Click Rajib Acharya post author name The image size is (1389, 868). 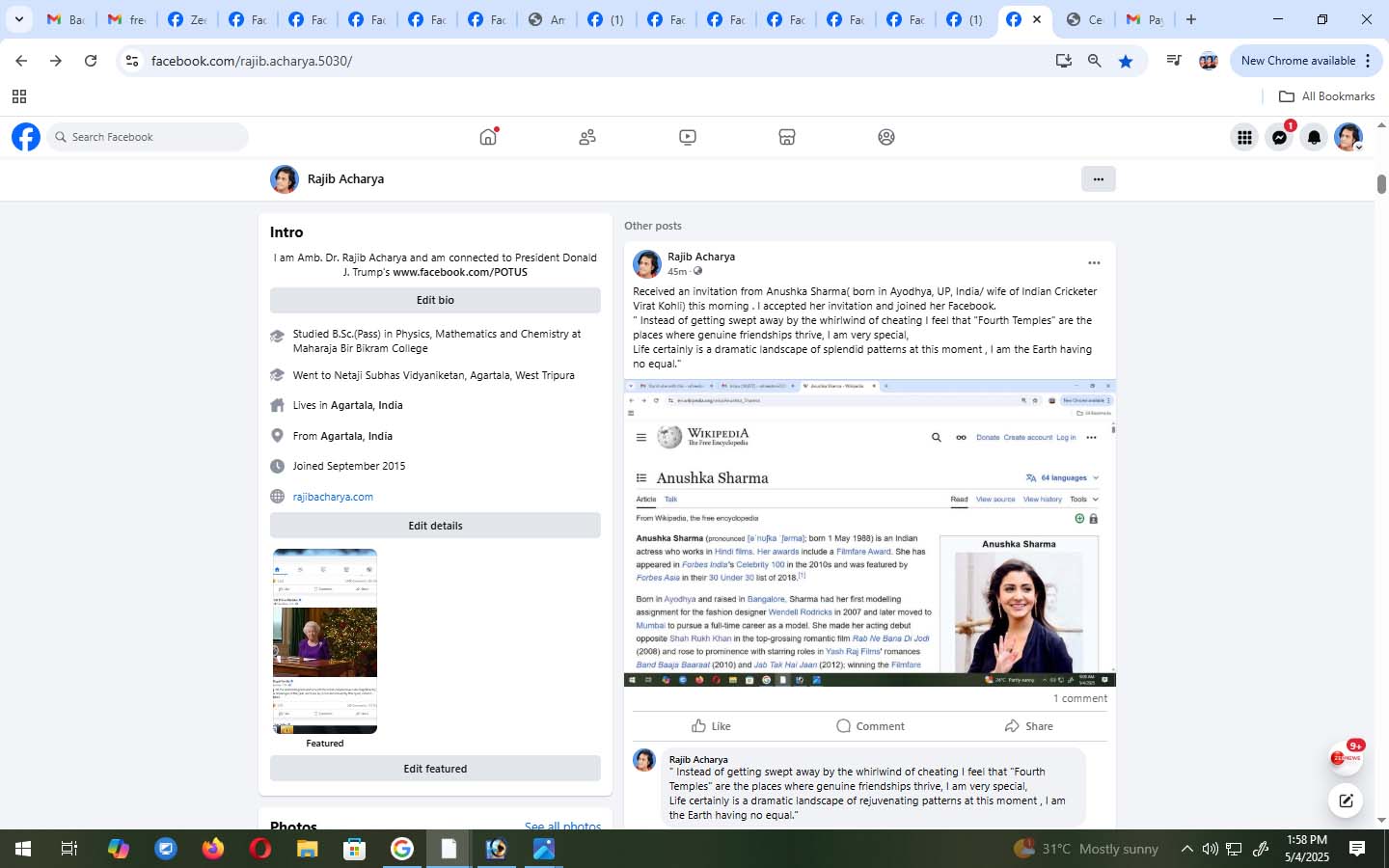click(701, 257)
